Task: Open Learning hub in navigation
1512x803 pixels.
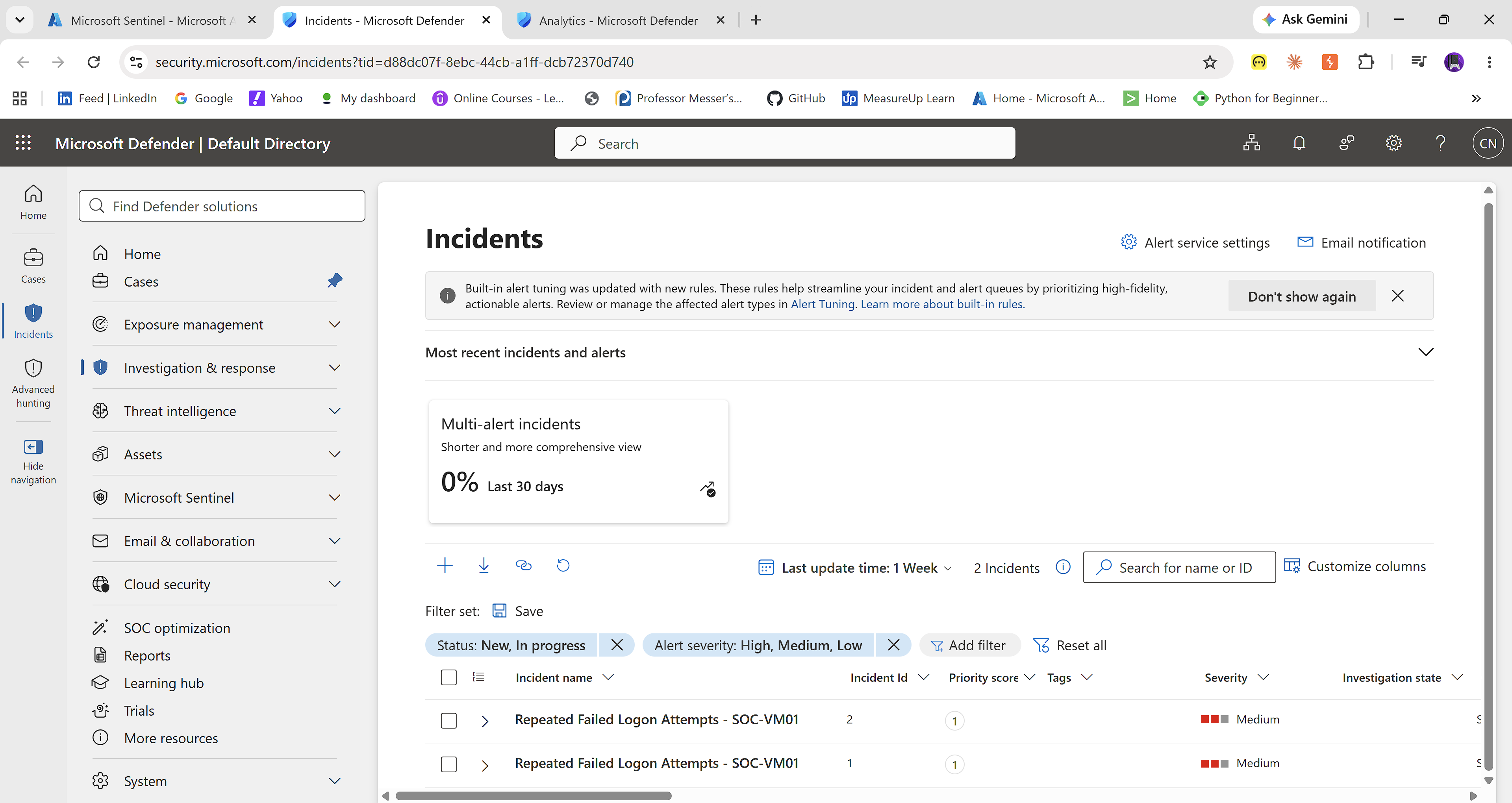Action: tap(164, 683)
